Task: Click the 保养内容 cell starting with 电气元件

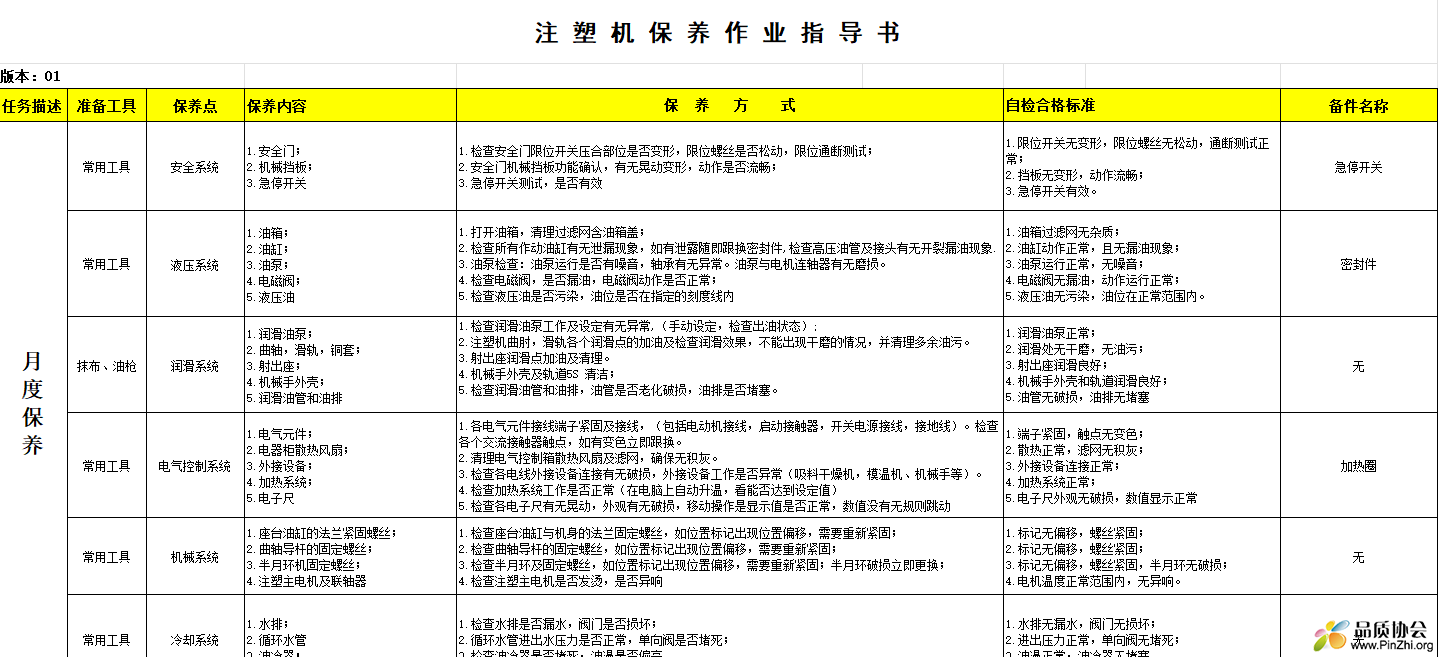Action: tap(350, 466)
